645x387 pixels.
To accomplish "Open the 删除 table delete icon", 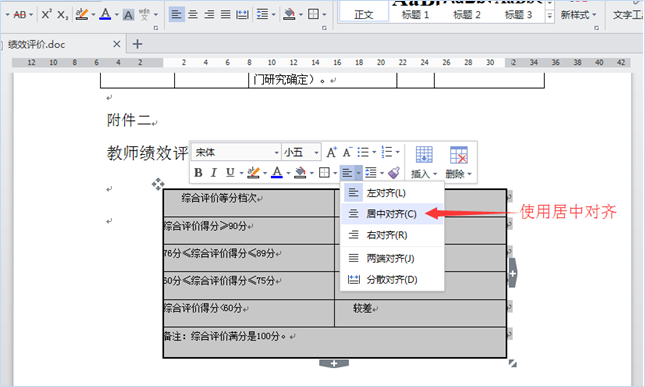I will [458, 162].
